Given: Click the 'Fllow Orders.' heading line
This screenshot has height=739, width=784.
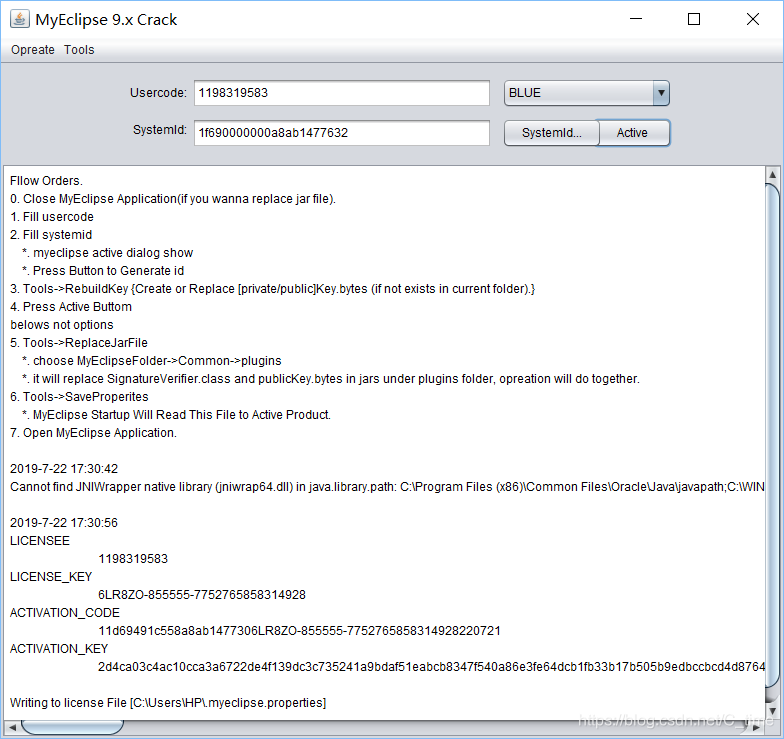Looking at the screenshot, I should [x=46, y=180].
